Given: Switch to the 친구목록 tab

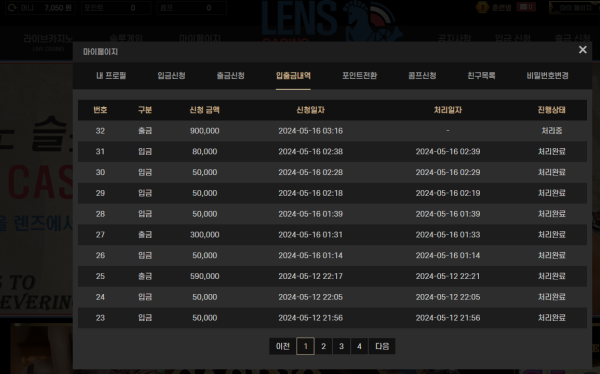Looking at the screenshot, I should coord(481,75).
